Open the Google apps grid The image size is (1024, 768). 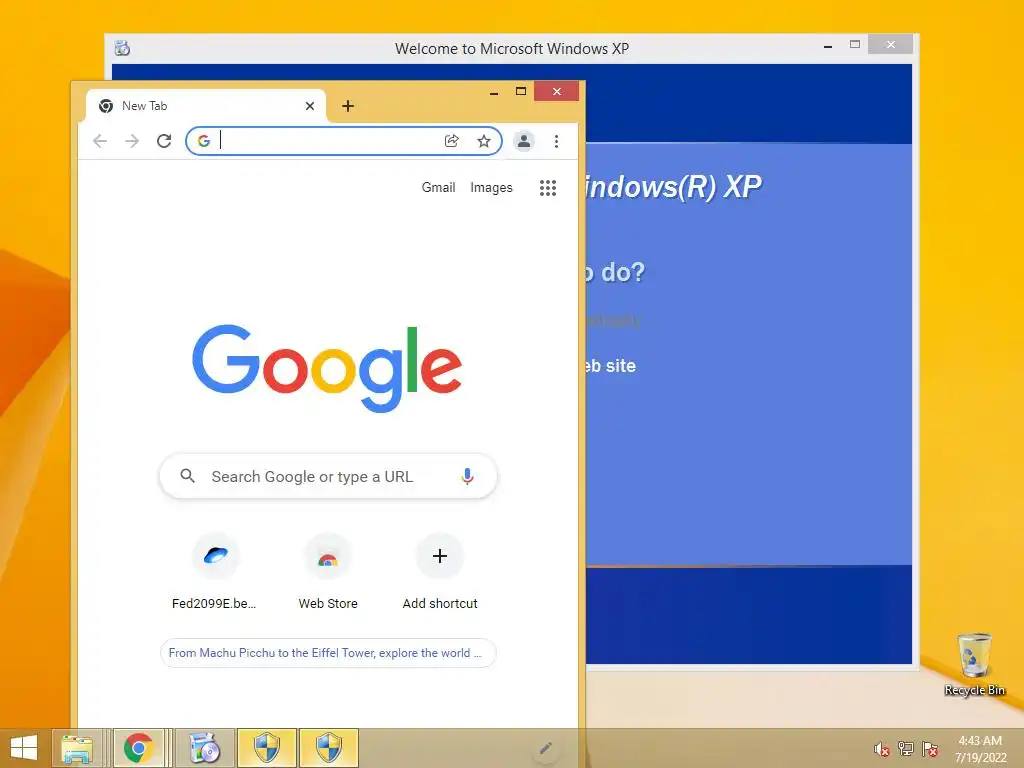[548, 188]
